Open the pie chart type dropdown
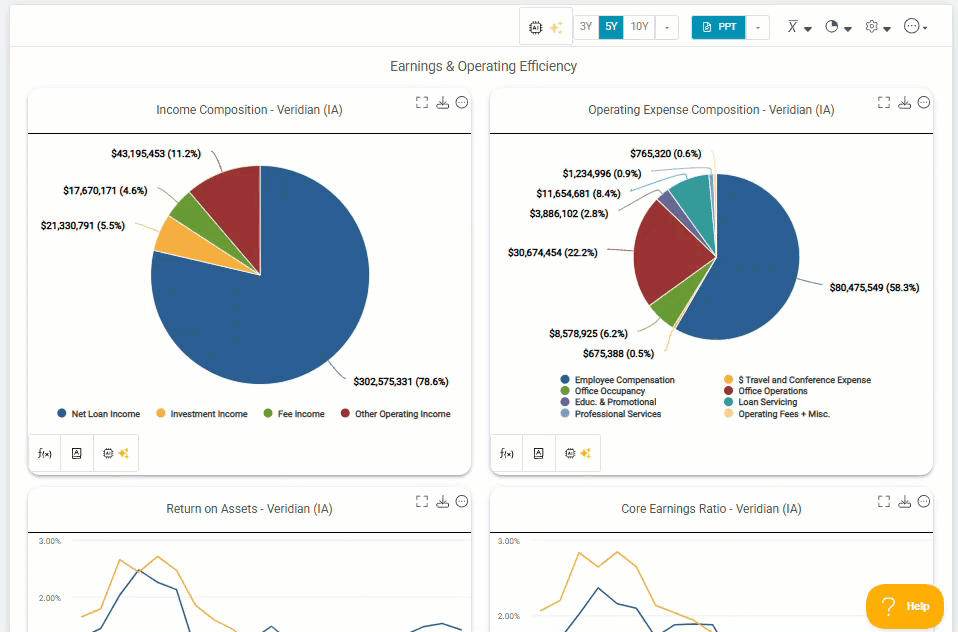This screenshot has height=632, width=958. [x=838, y=27]
